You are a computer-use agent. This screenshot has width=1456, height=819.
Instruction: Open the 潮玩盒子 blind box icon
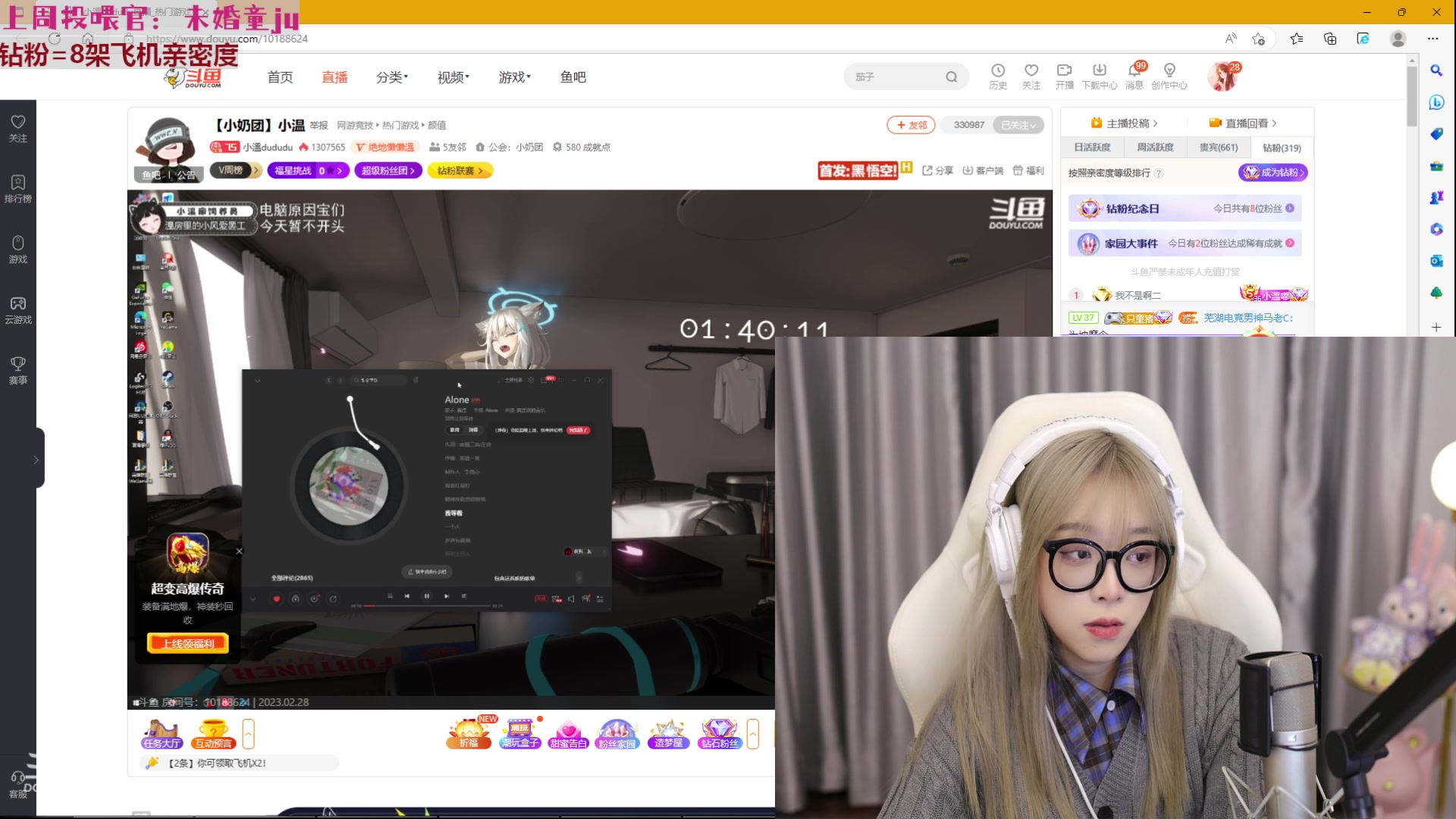pos(519,733)
